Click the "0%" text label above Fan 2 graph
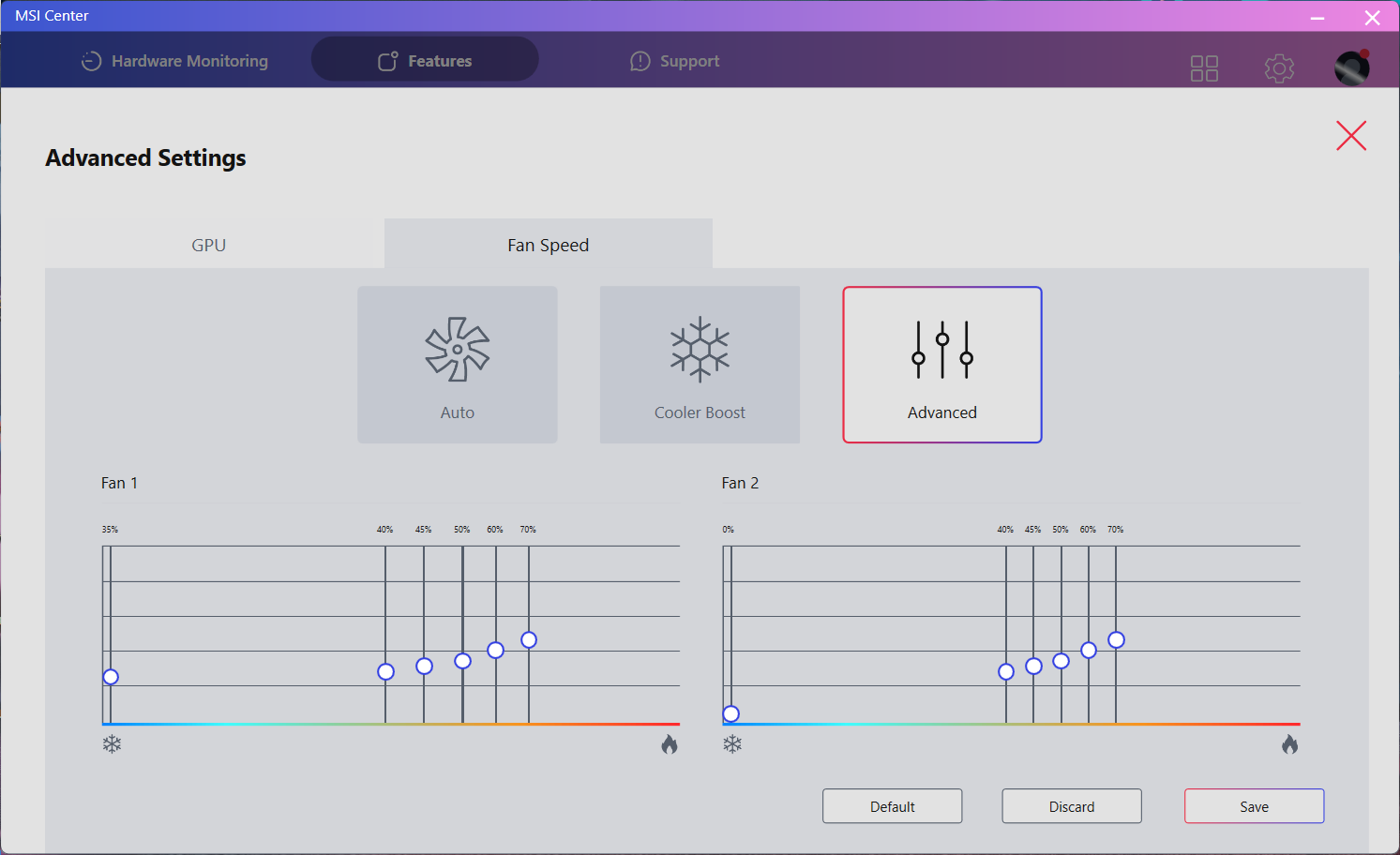The width and height of the screenshot is (1400, 855). tap(729, 530)
